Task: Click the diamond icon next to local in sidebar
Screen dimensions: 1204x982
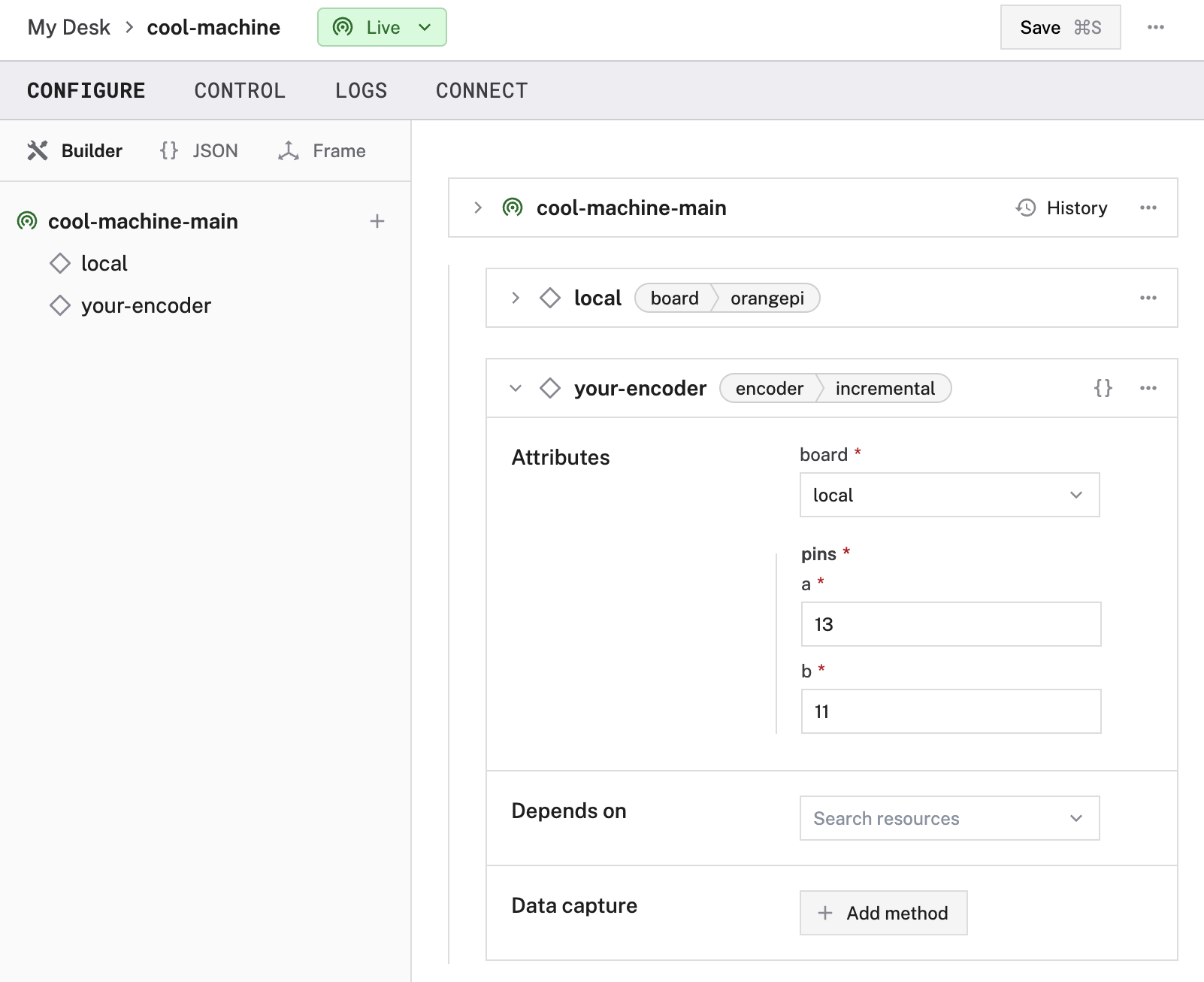Action: click(60, 263)
